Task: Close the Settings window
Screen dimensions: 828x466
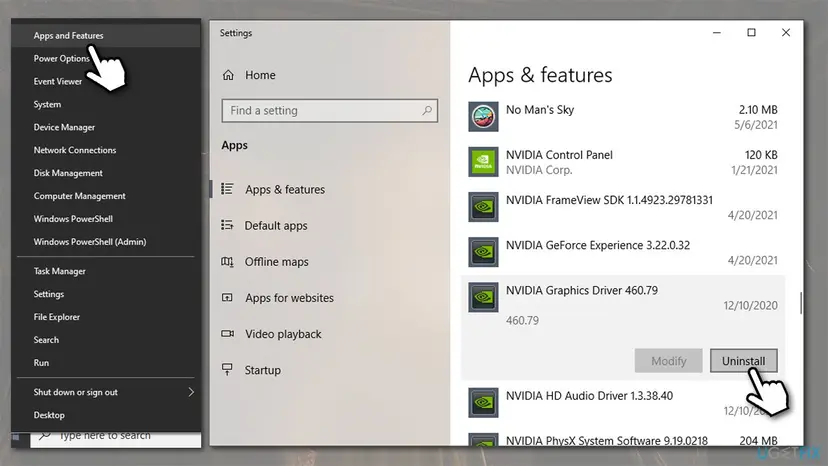Action: [786, 33]
